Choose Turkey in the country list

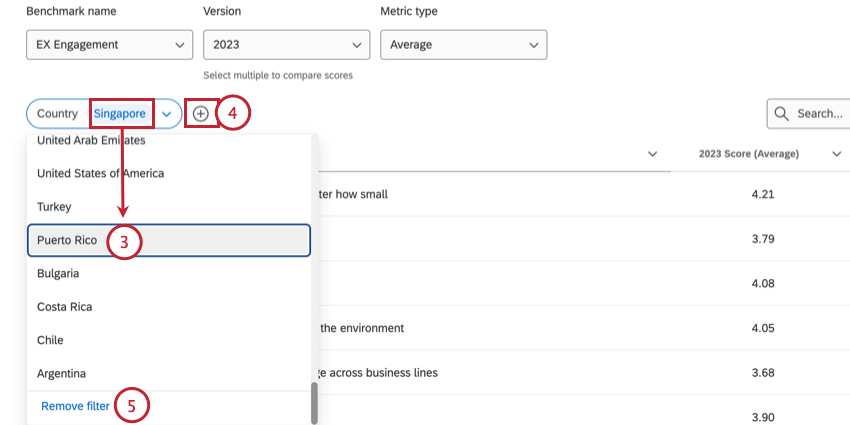[x=55, y=206]
